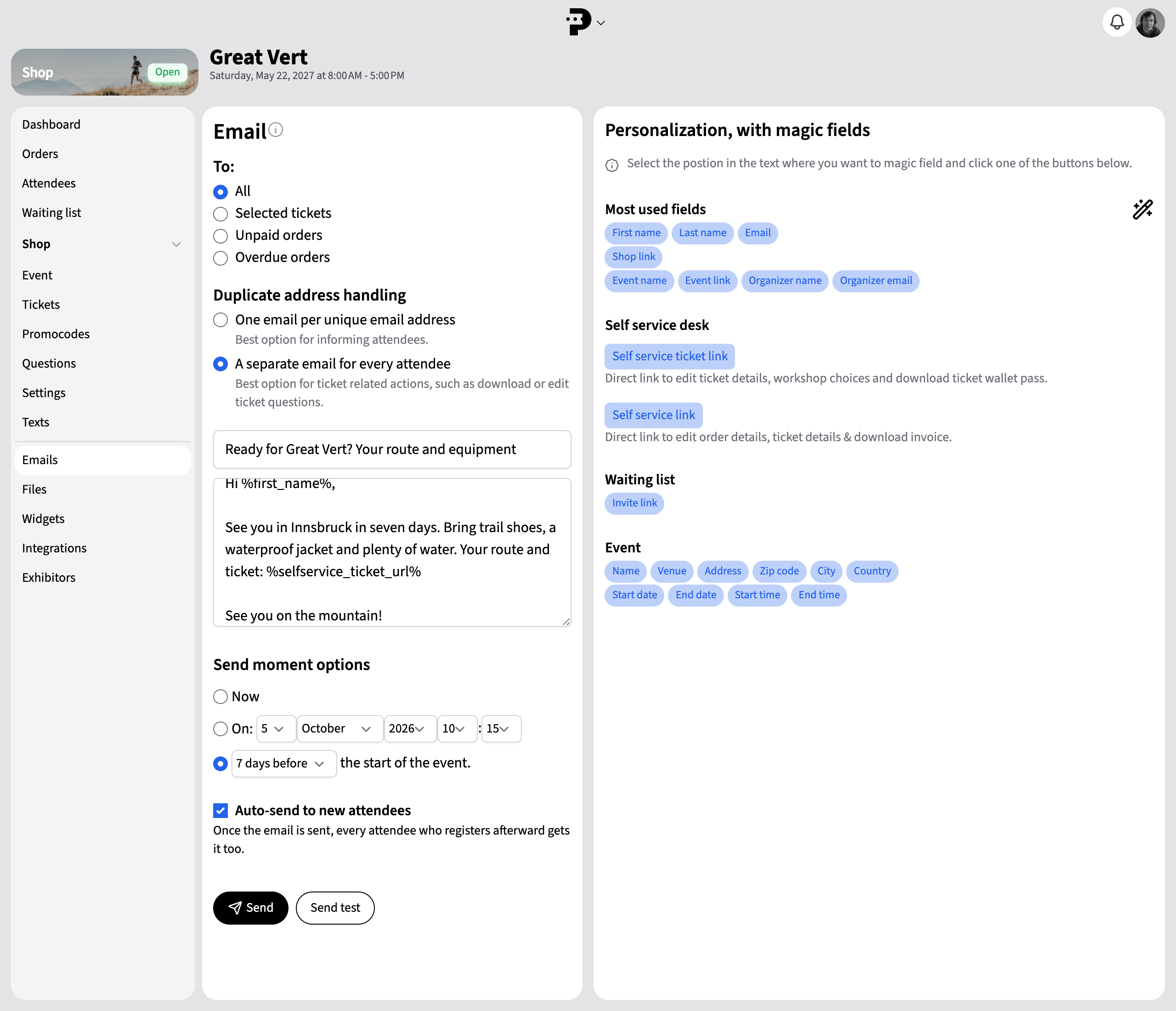The height and width of the screenshot is (1011, 1176).
Task: Click in the email body textarea
Action: click(x=392, y=552)
